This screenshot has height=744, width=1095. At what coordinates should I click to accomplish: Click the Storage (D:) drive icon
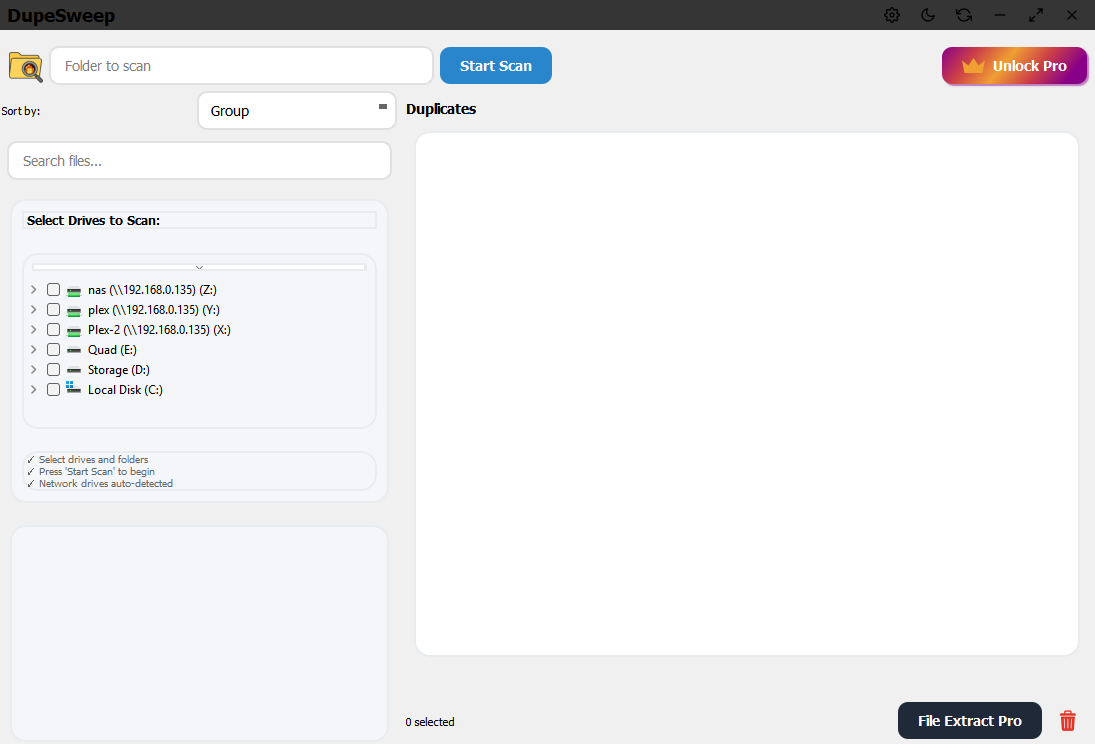tap(74, 370)
